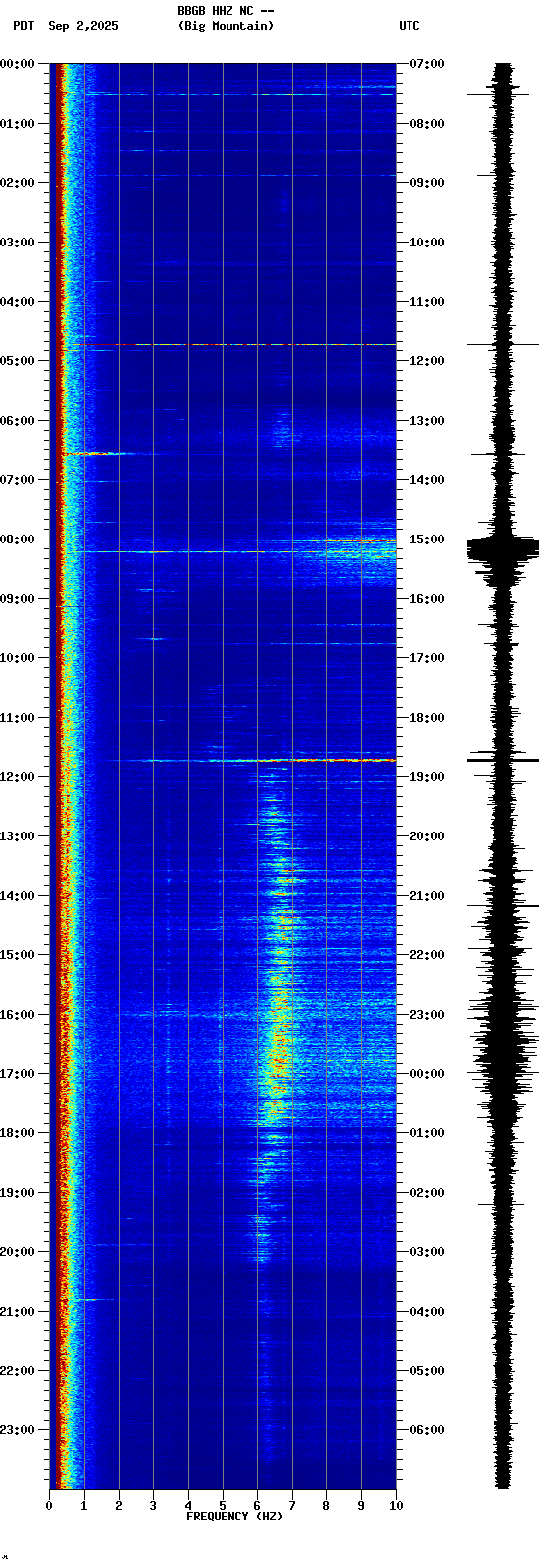546x1568 pixels.
Task: Click the PDT '16:00' time tick label
Action: tap(17, 1015)
